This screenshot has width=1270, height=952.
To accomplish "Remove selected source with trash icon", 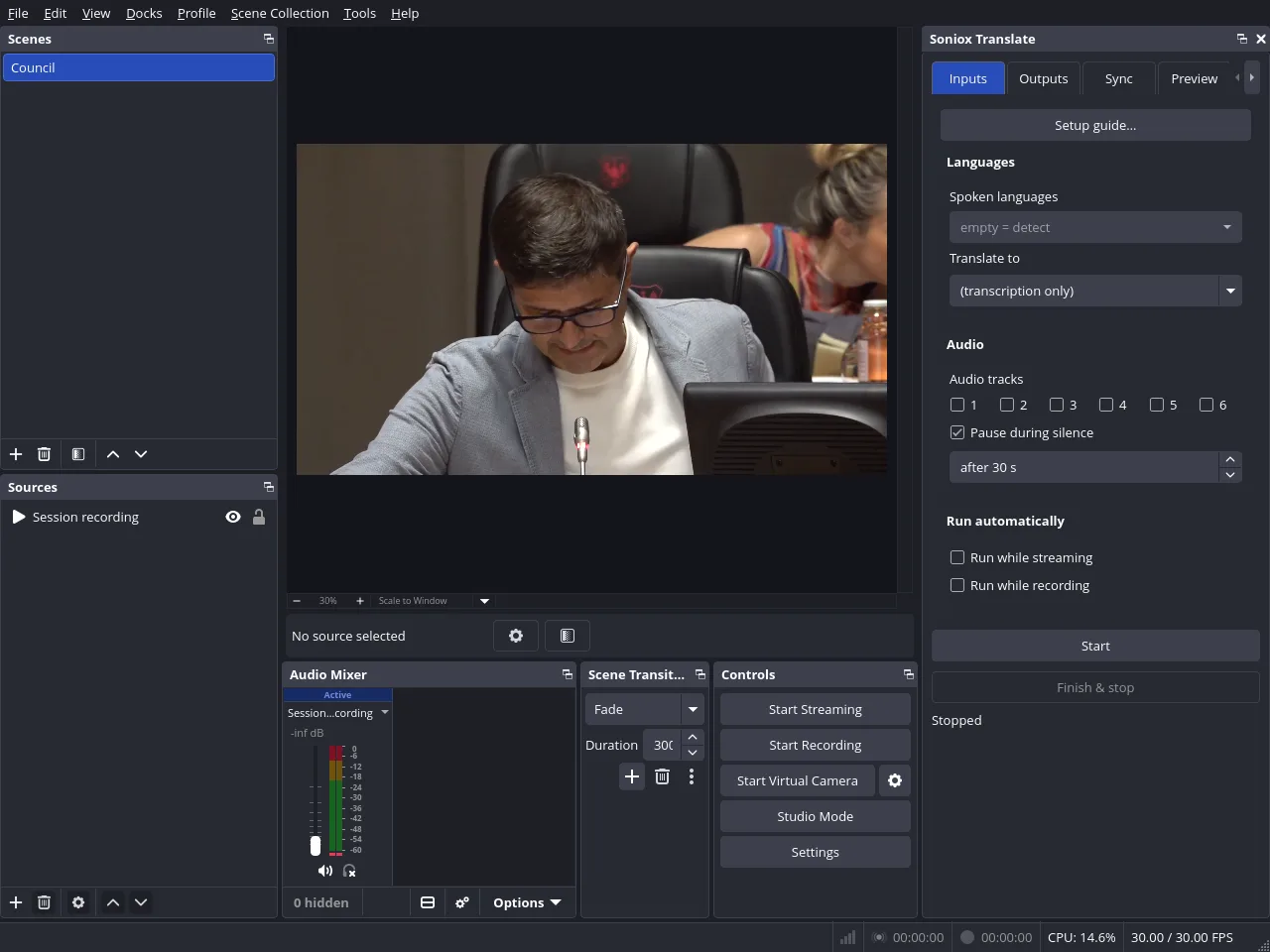I will point(44,902).
